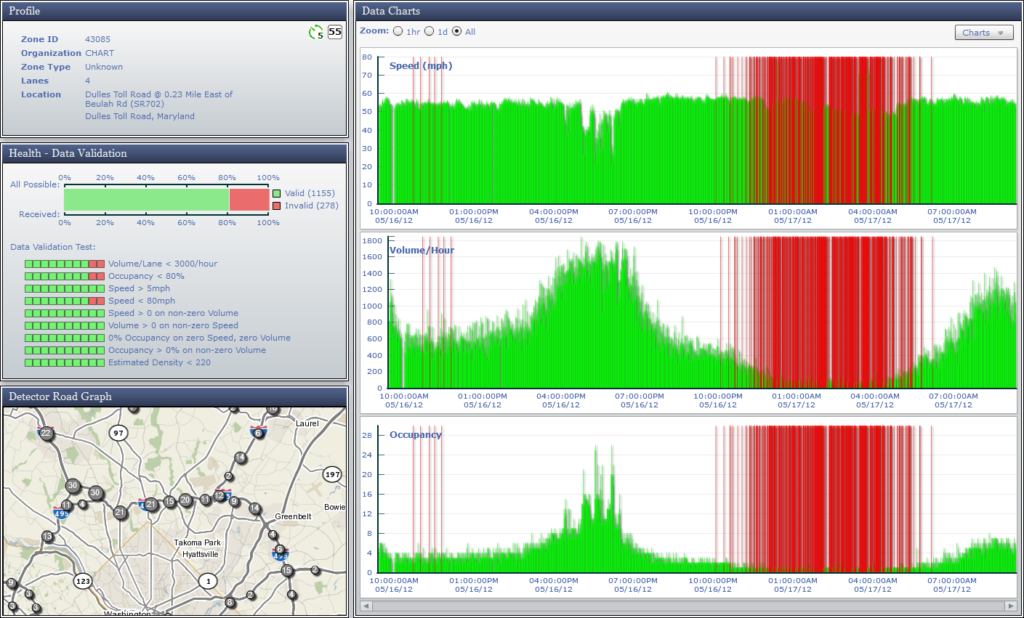Click the red Invalid legend swatch
This screenshot has height=618, width=1024.
[277, 206]
